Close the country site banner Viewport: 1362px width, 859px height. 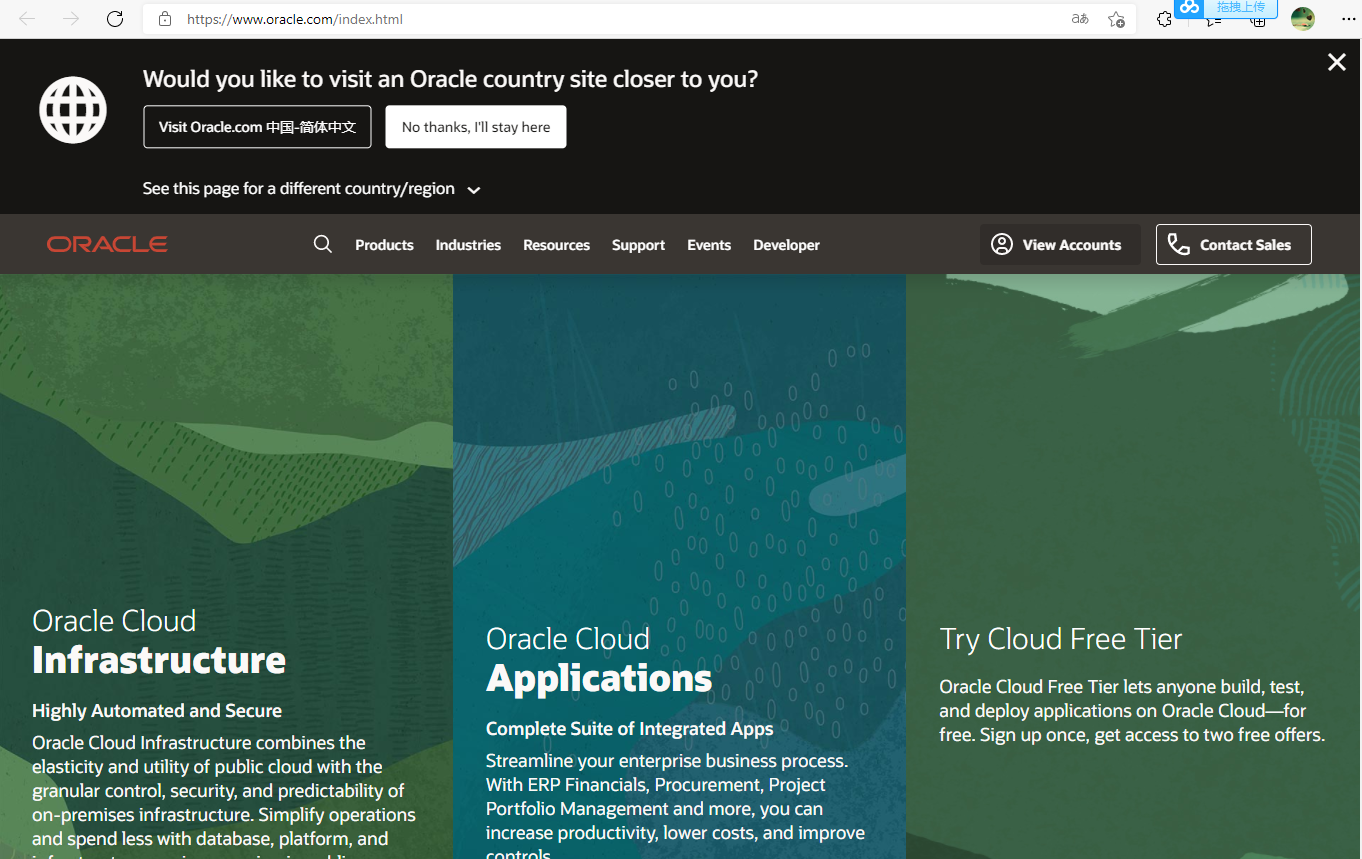click(1336, 62)
